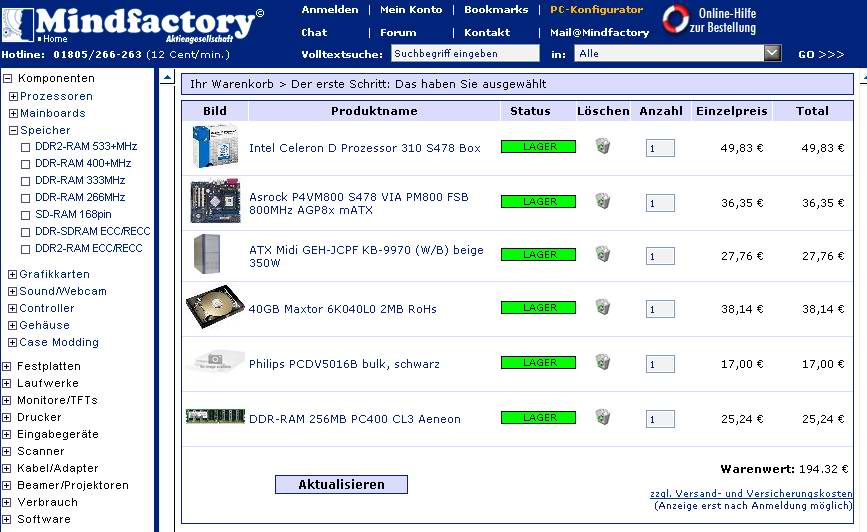Image resolution: width=867 pixels, height=532 pixels.
Task: Open Versand- und Versicherungskosten link
Action: point(751,493)
